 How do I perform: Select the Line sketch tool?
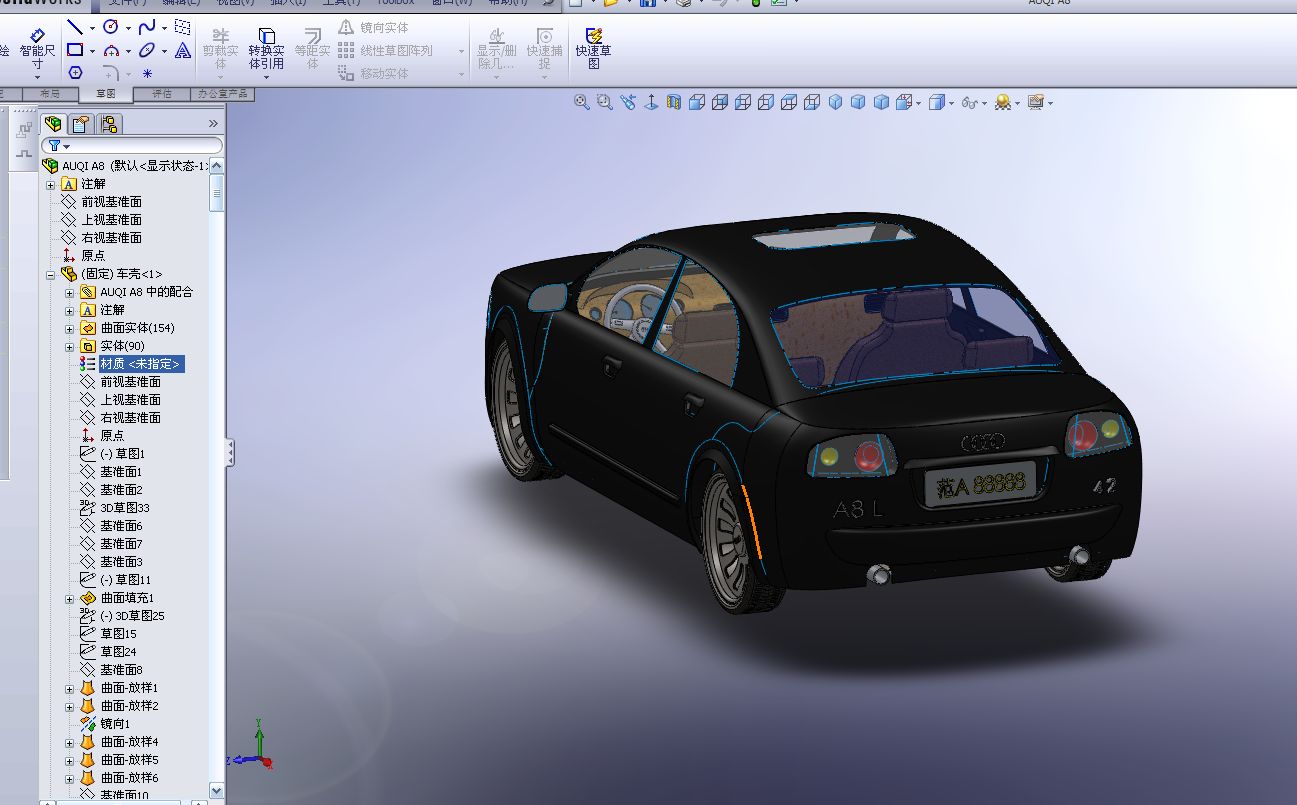(75, 28)
